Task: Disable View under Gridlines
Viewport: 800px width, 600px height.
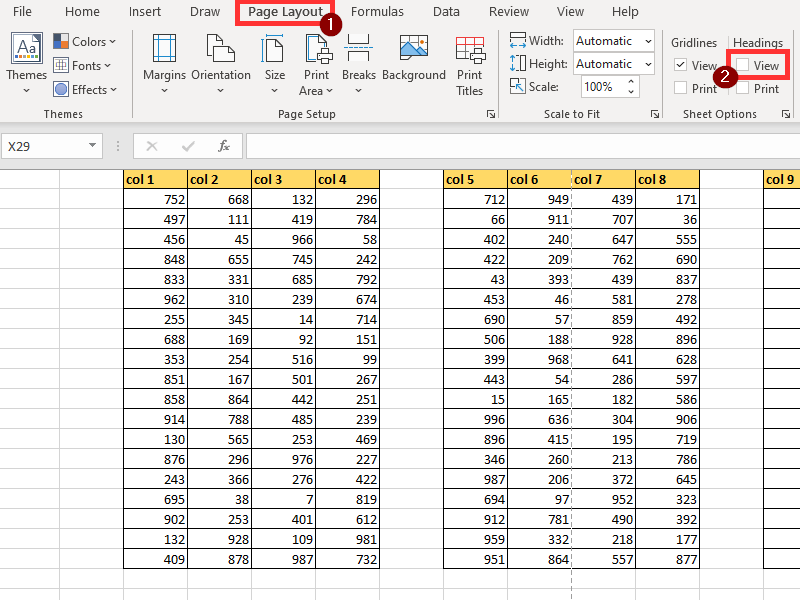Action: (x=680, y=64)
